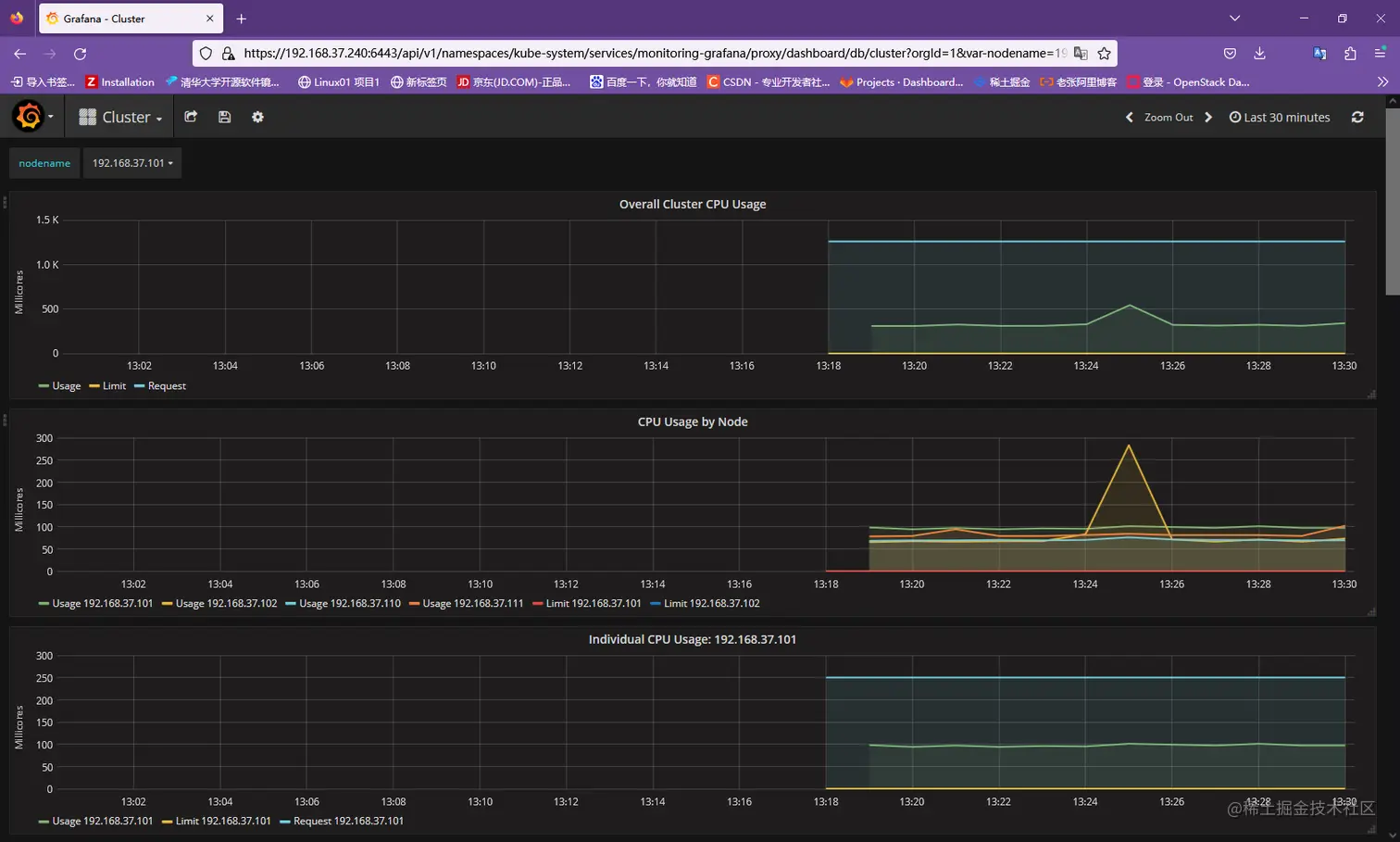
Task: Shift time range backward with left arrow
Action: pos(1129,118)
